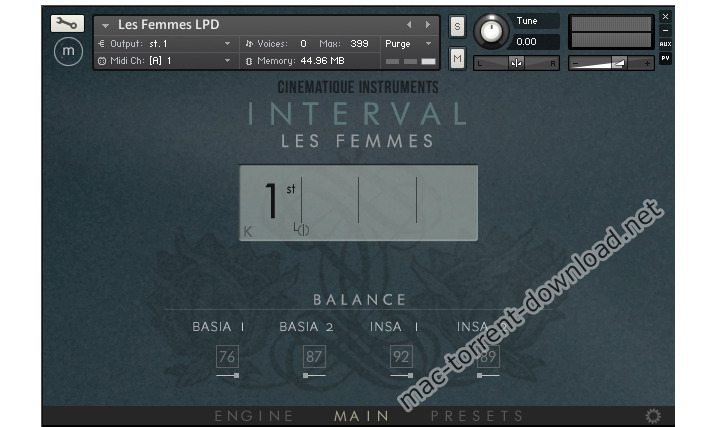Click the Midi Ch icon
The width and height of the screenshot is (716, 427).
click(102, 61)
